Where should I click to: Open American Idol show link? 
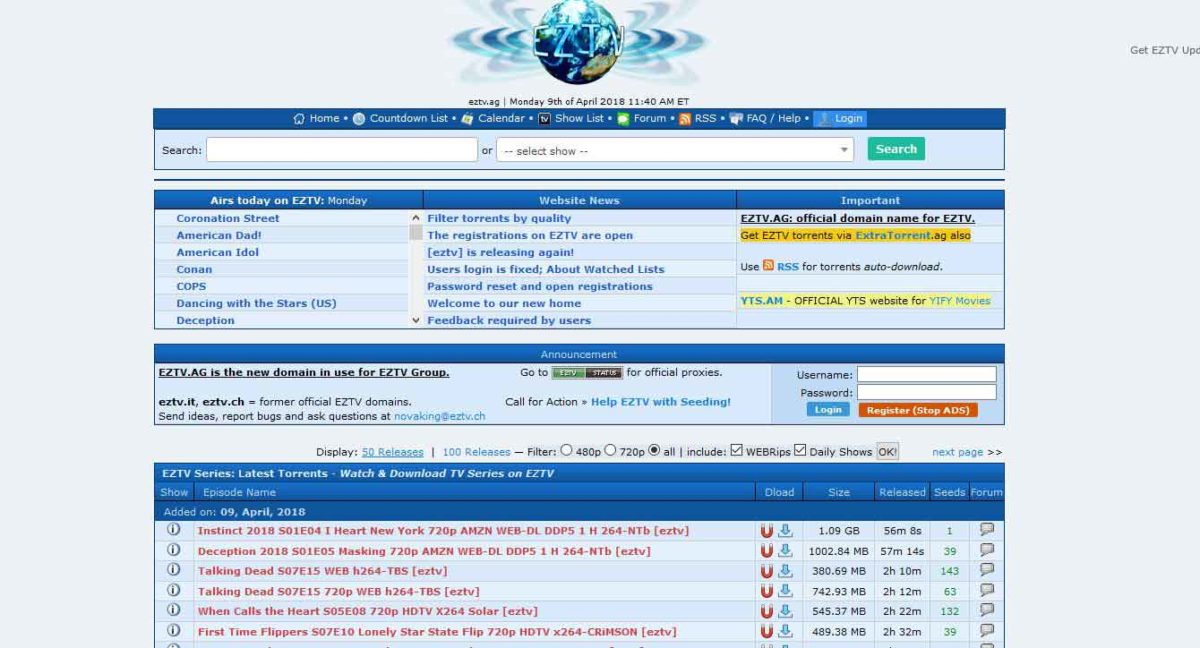pyautogui.click(x=217, y=252)
